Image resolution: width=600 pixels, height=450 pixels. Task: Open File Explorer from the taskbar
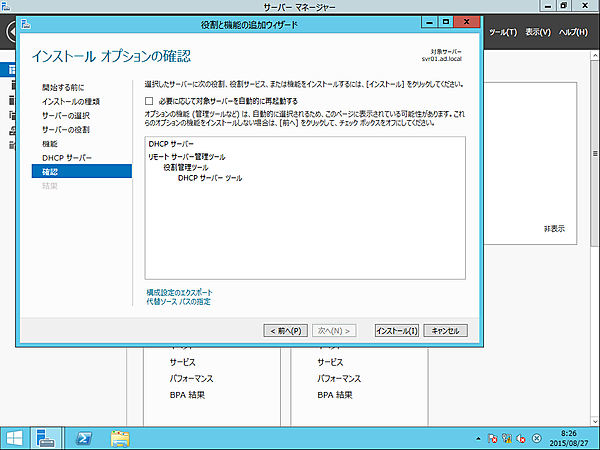coord(121,437)
